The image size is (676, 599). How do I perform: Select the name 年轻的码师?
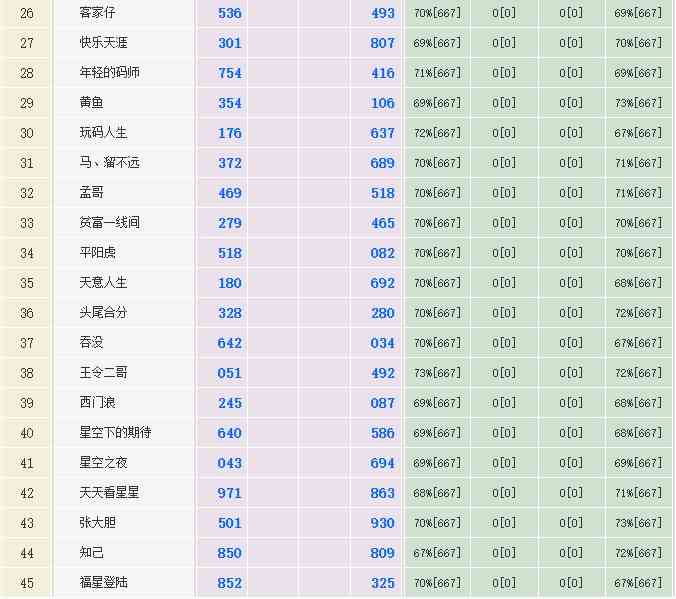(111, 73)
